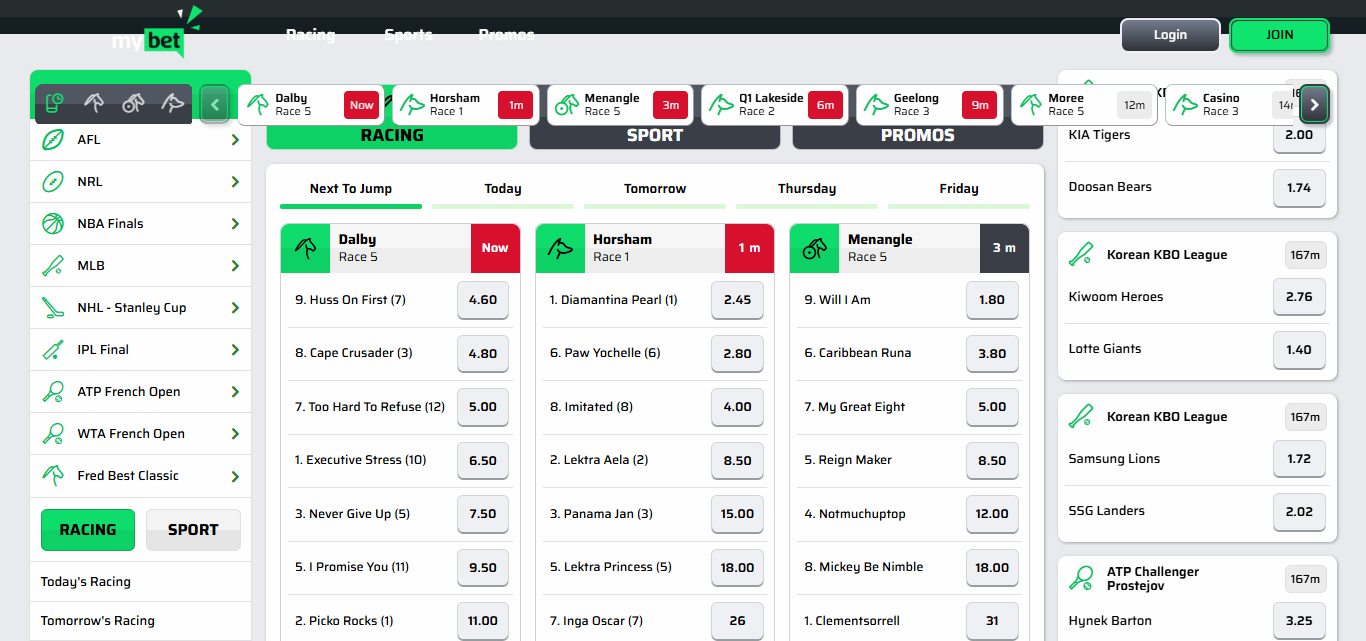
Task: Select the harness racing filter icon
Action: tap(133, 102)
